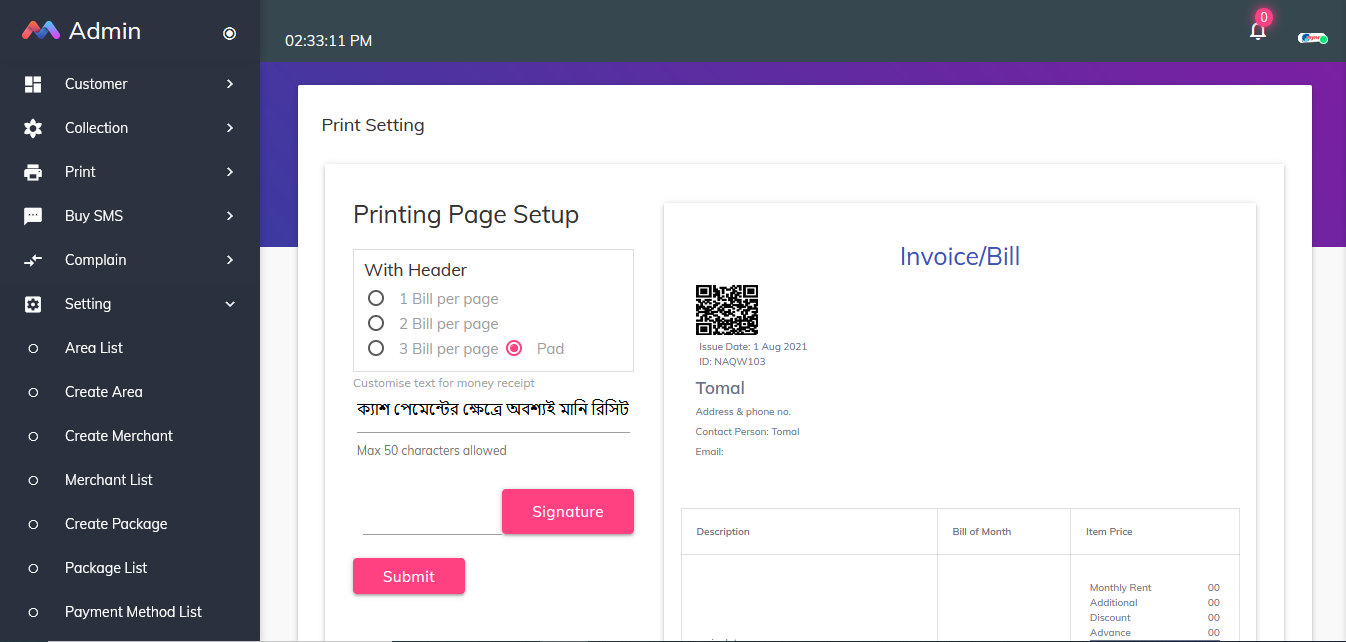Viewport: 1346px width, 642px height.
Task: Click the Complain arrows icon
Action: (x=33, y=260)
